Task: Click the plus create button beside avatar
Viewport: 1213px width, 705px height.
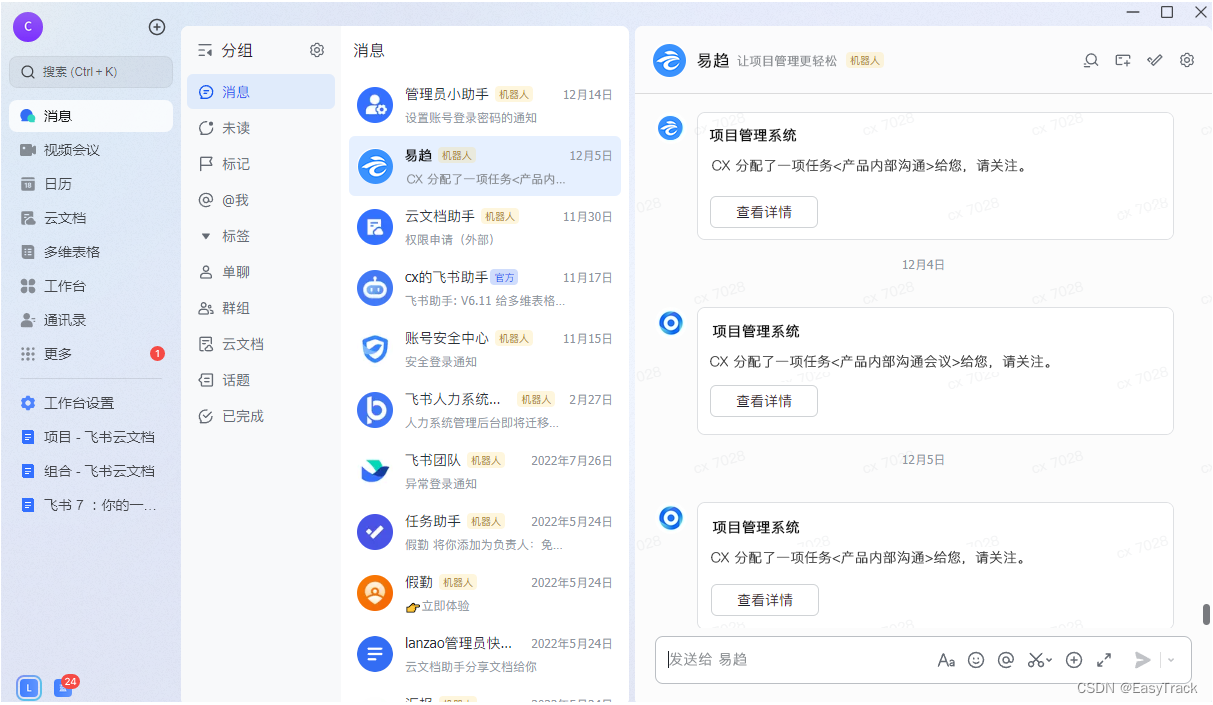Action: coord(157,27)
